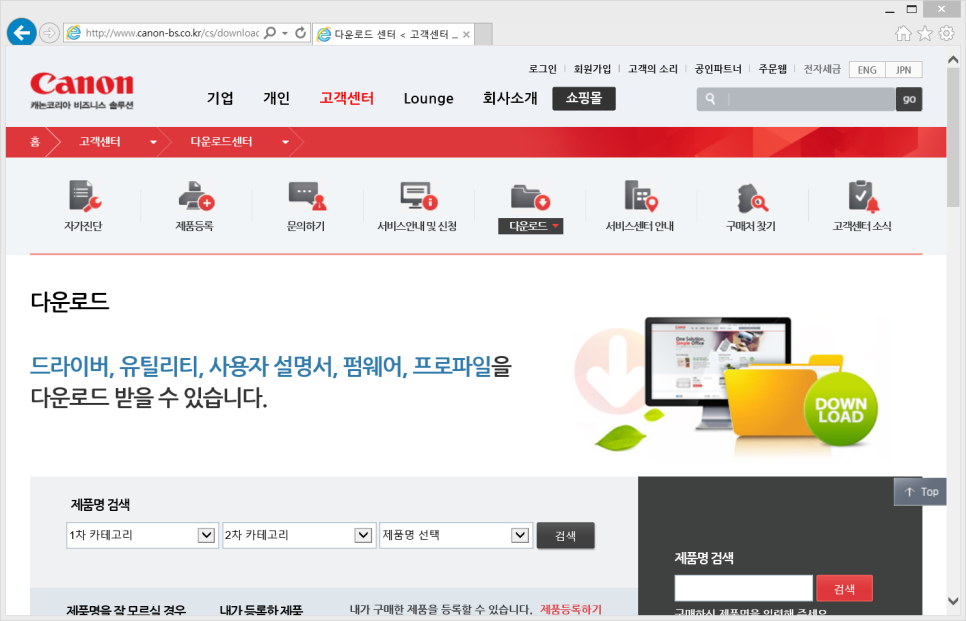Open 제품등록 printer icon
The image size is (966, 621).
(x=195, y=196)
